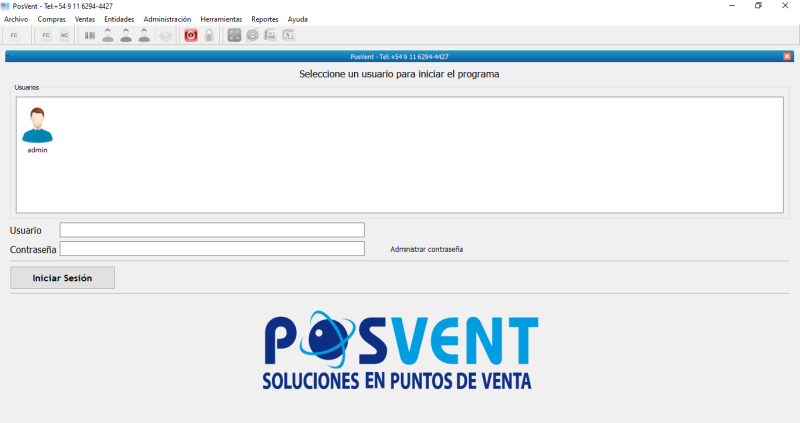Open the Herramientas menu
Image resolution: width=800 pixels, height=423 pixels.
[x=221, y=19]
